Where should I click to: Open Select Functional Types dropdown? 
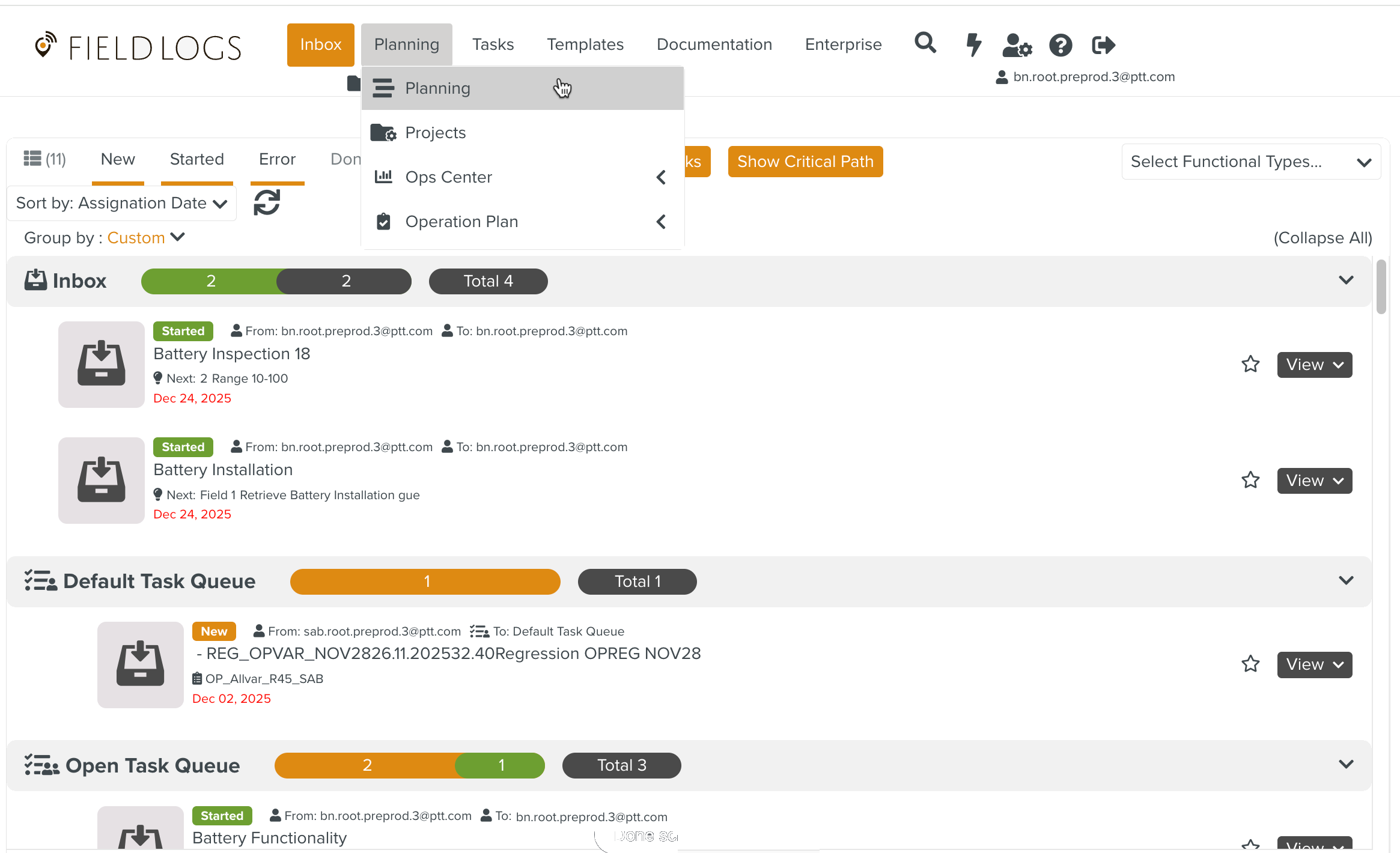coord(1250,162)
